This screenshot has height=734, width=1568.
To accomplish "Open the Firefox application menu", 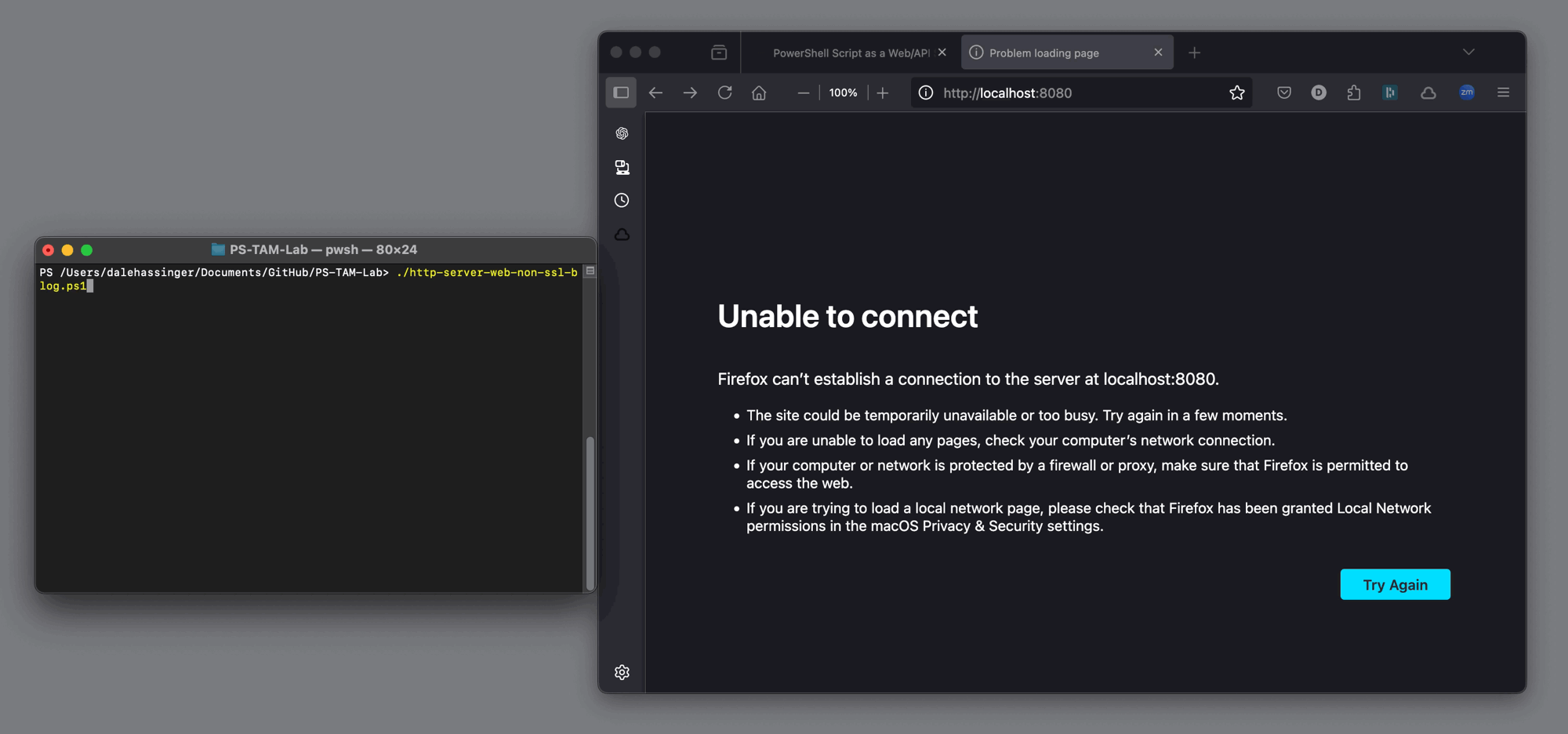I will (1503, 93).
